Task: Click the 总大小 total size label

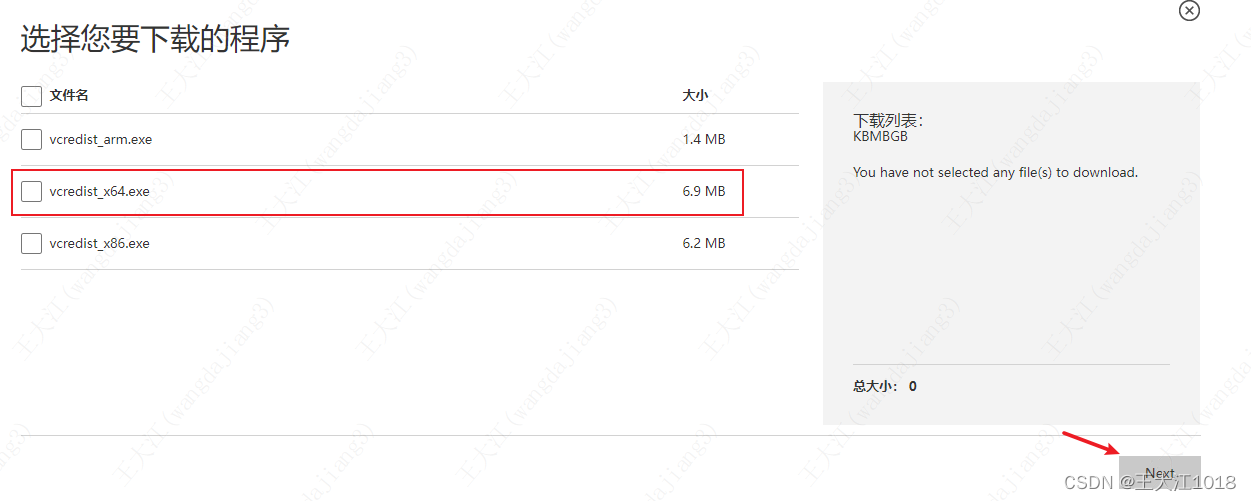Action: (x=876, y=385)
